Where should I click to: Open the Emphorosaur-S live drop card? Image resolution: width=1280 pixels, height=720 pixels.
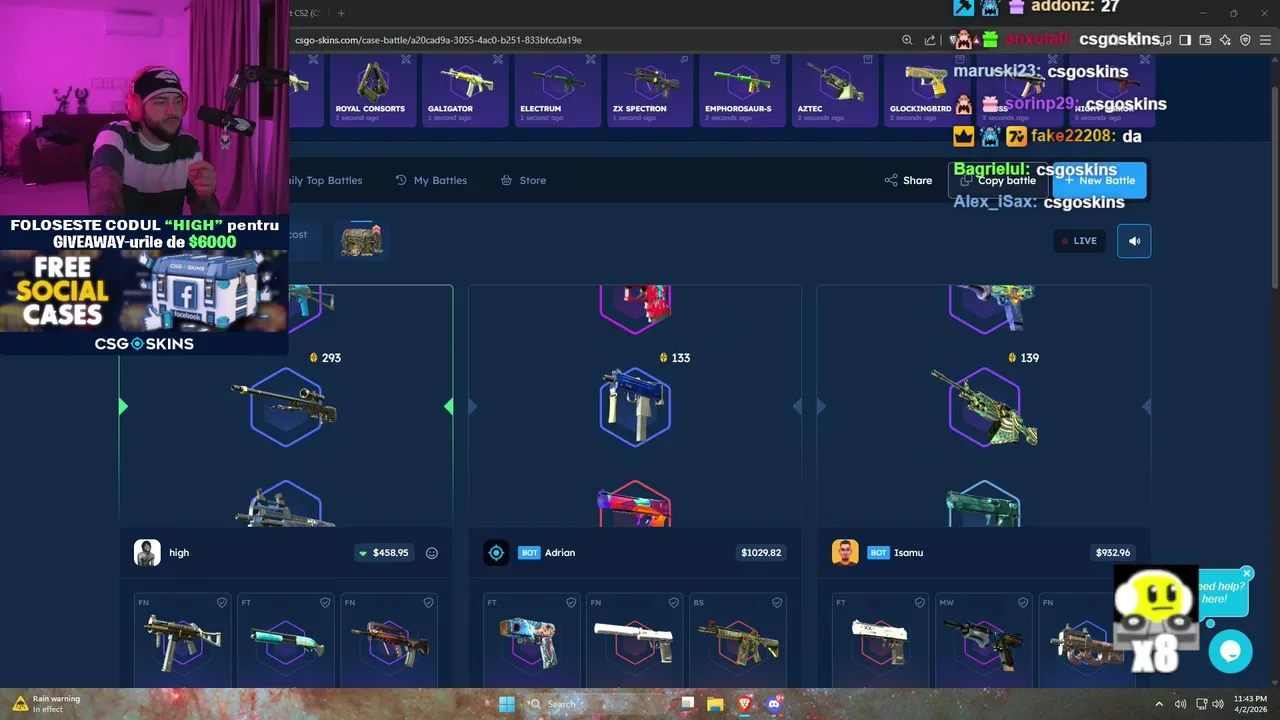[742, 90]
